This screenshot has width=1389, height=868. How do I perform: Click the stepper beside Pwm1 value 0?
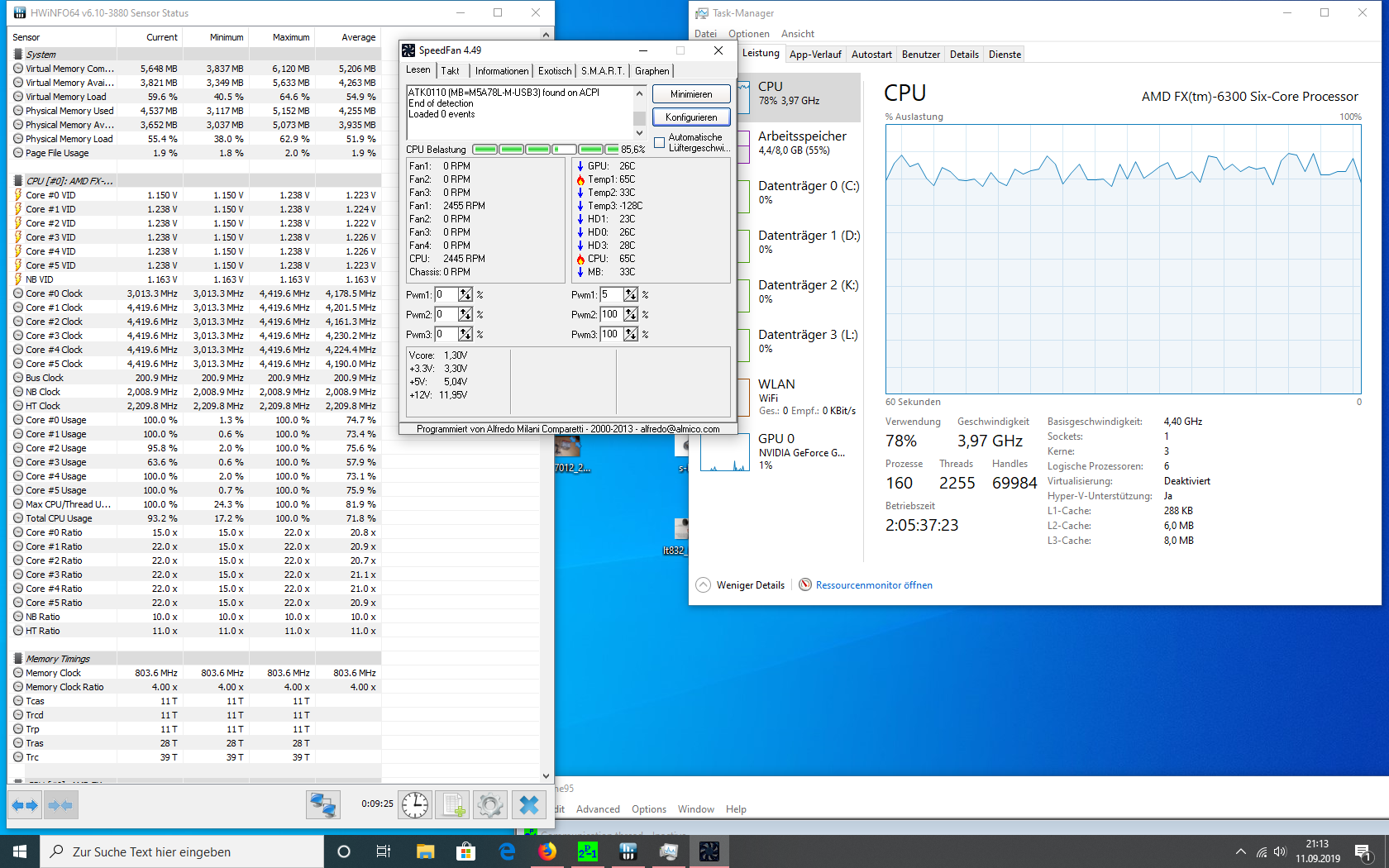tap(465, 294)
